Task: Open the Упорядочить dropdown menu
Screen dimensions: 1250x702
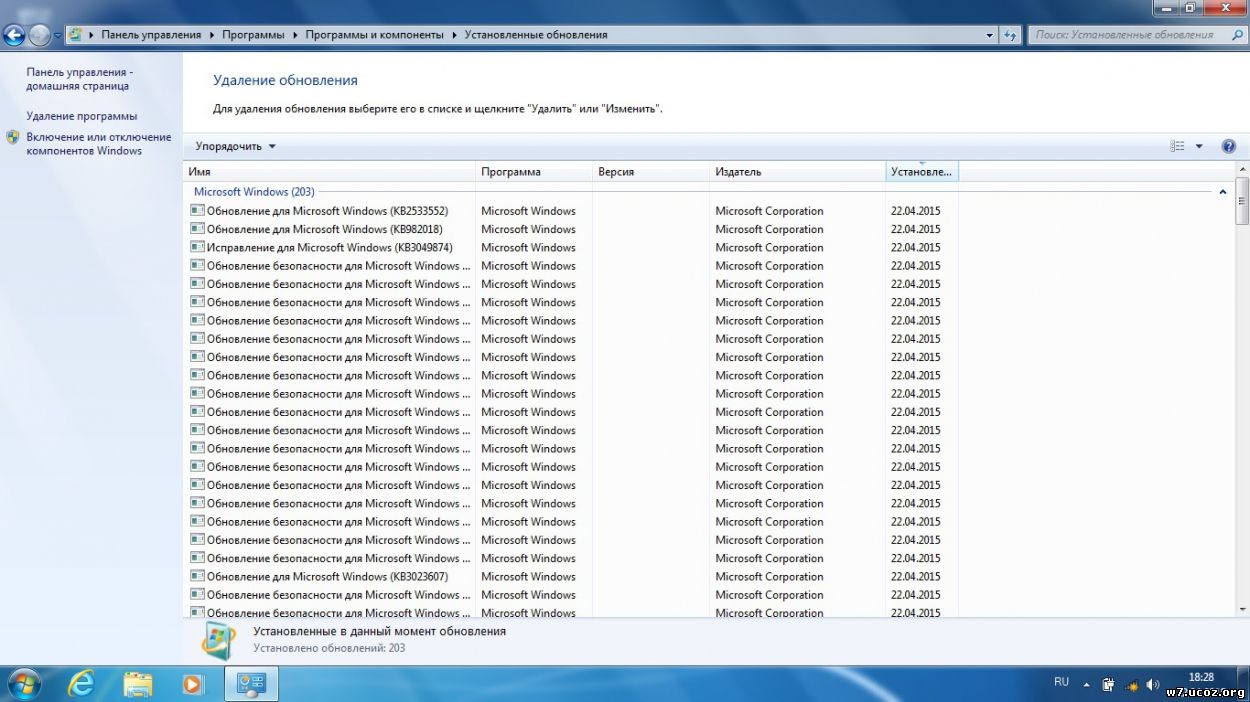Action: click(x=235, y=146)
